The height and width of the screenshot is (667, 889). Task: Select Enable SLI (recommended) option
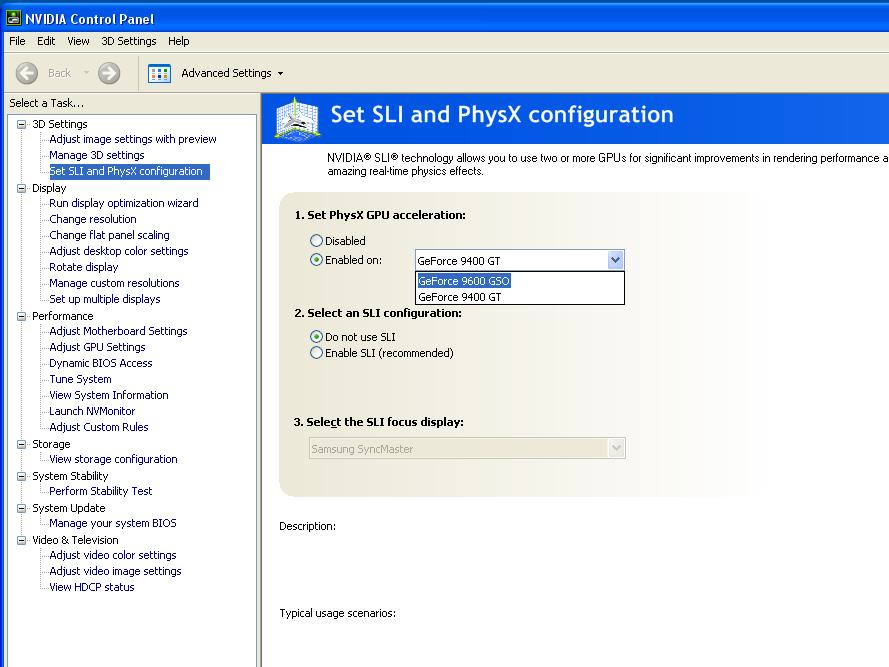click(316, 353)
